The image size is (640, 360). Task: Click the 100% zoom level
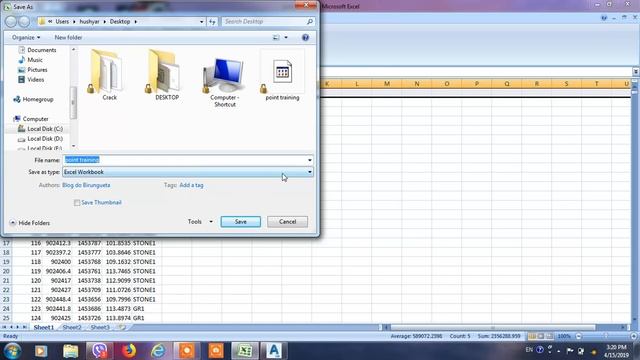tap(564, 336)
